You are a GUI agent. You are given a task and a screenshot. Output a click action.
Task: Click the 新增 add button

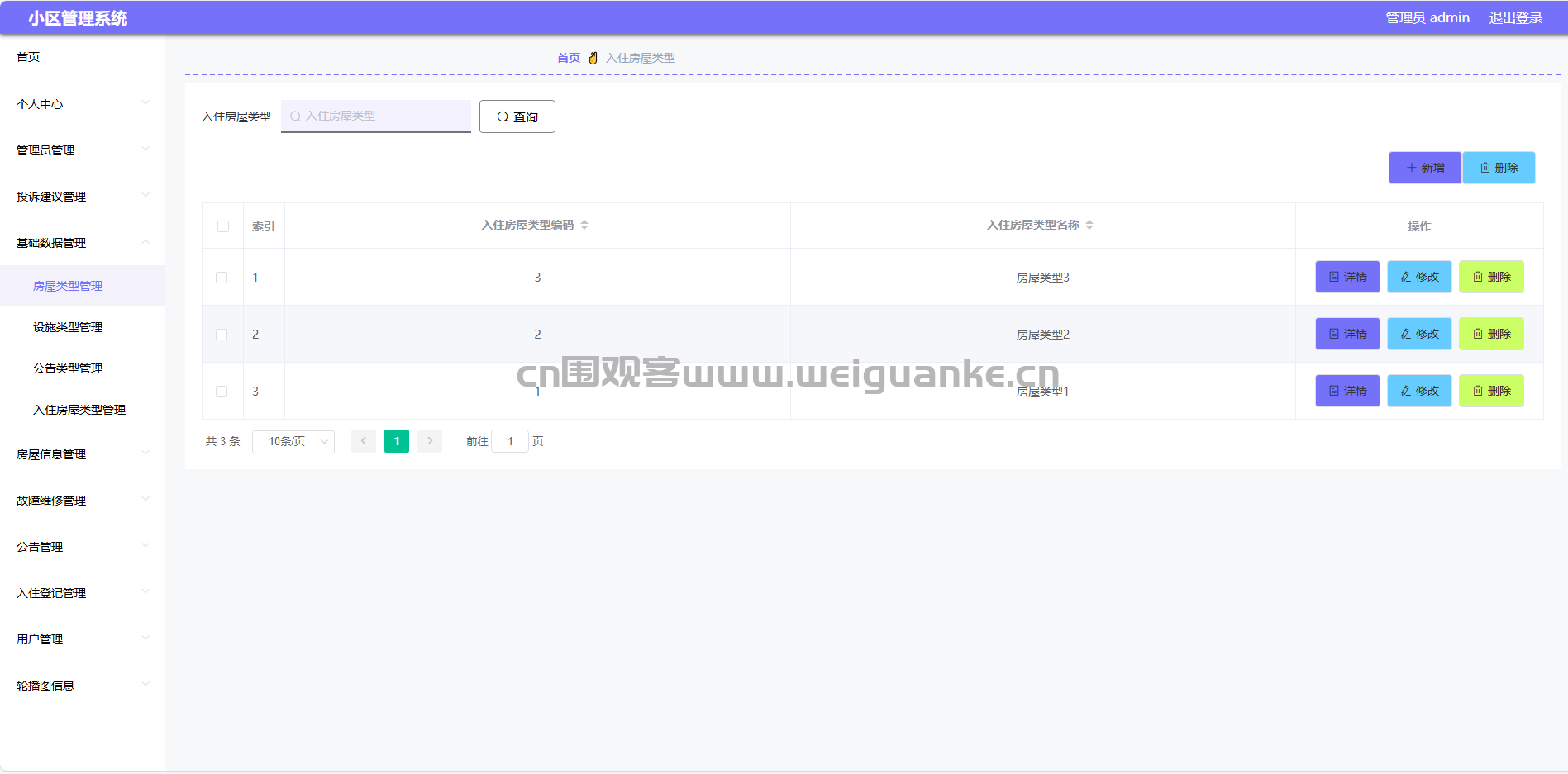[1425, 168]
